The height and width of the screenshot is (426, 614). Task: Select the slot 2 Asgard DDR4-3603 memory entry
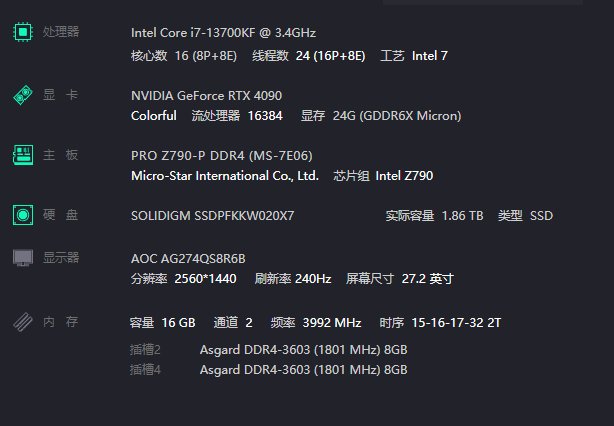tap(303, 350)
